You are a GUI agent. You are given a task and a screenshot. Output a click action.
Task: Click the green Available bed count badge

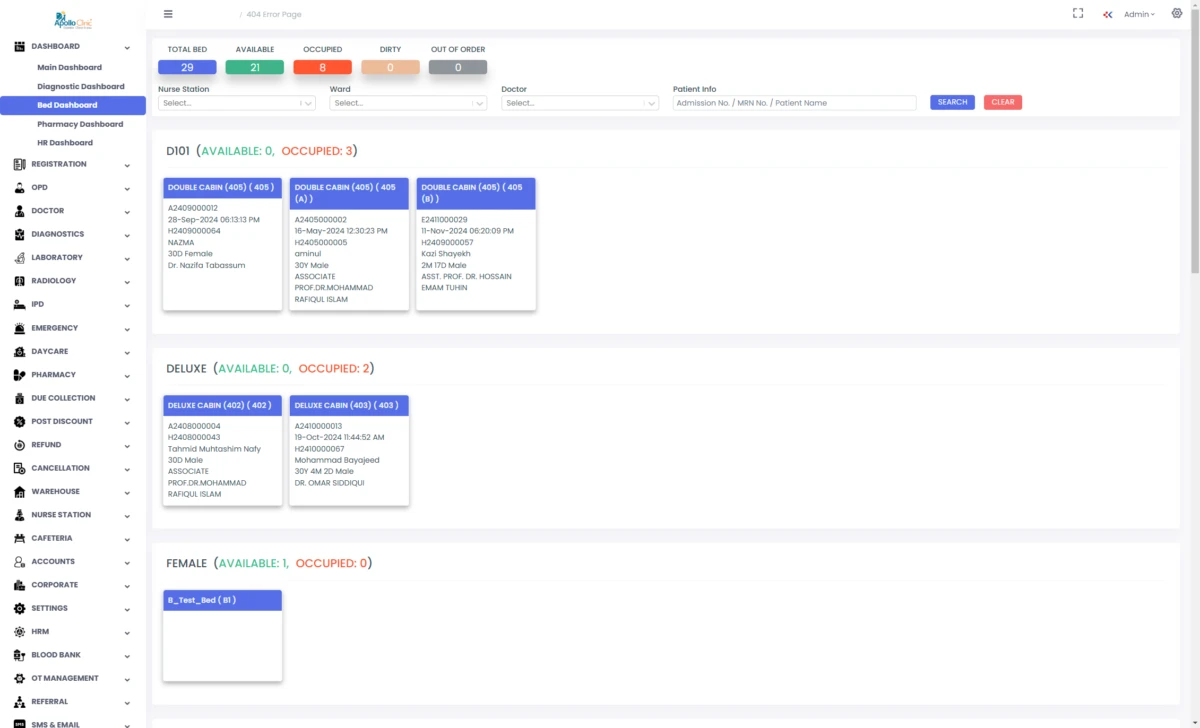pos(255,67)
